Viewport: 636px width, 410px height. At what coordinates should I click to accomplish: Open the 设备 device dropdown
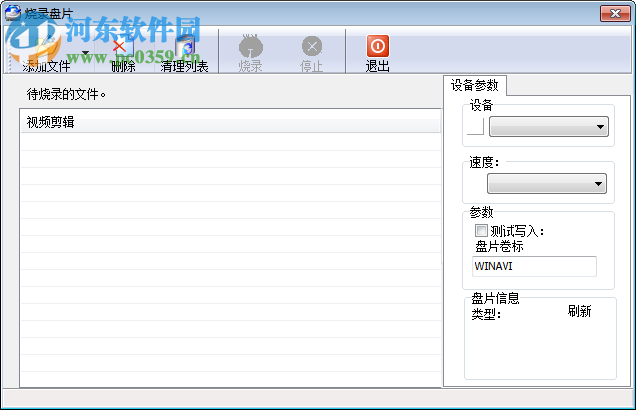point(549,127)
